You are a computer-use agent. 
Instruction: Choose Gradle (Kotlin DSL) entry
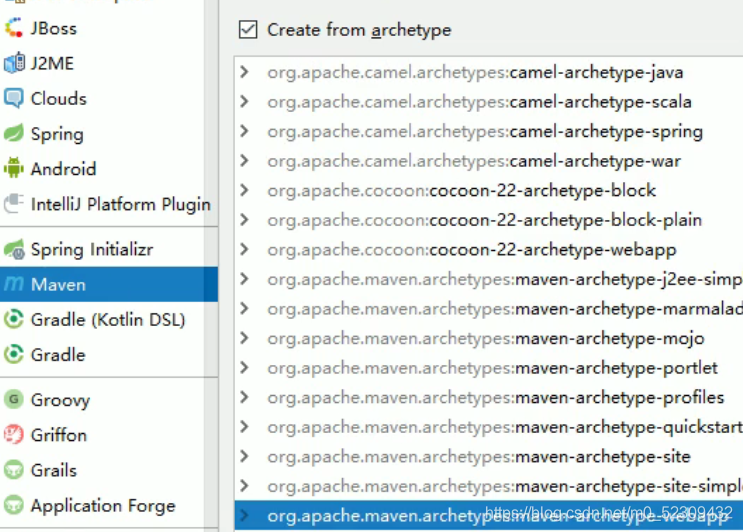coord(109,319)
